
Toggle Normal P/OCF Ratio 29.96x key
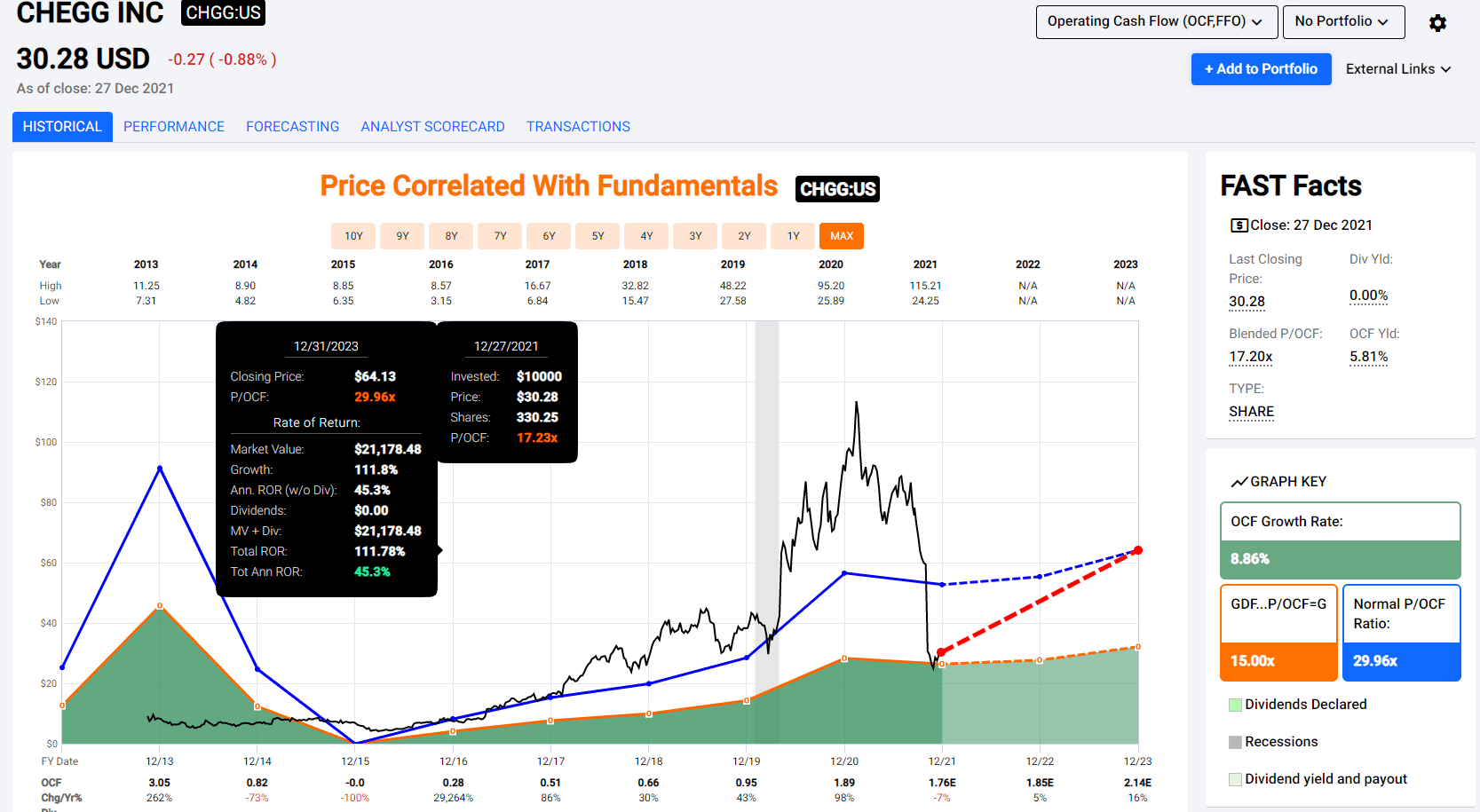coord(1402,633)
